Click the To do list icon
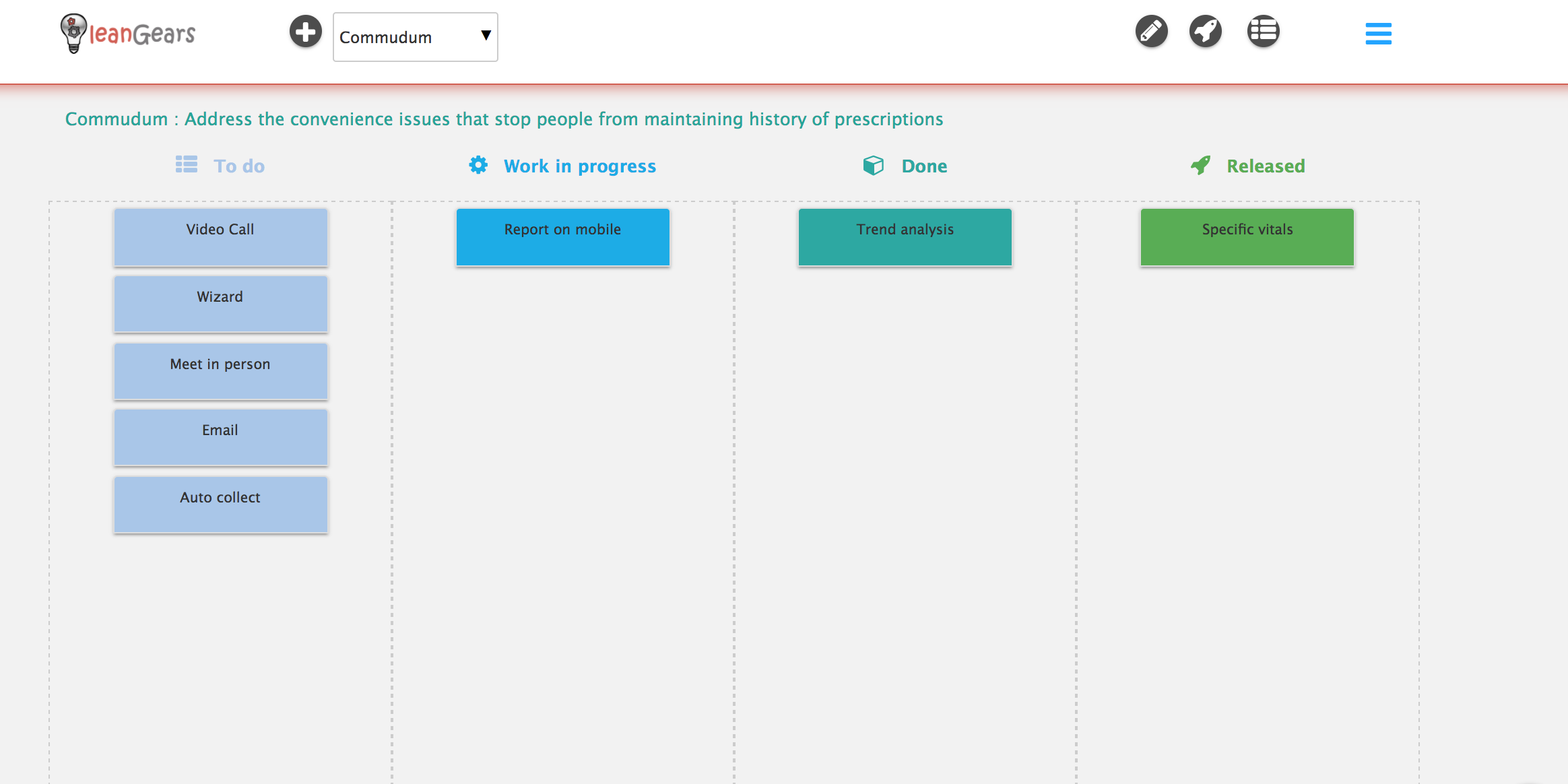Image resolution: width=1568 pixels, height=784 pixels. click(x=187, y=164)
